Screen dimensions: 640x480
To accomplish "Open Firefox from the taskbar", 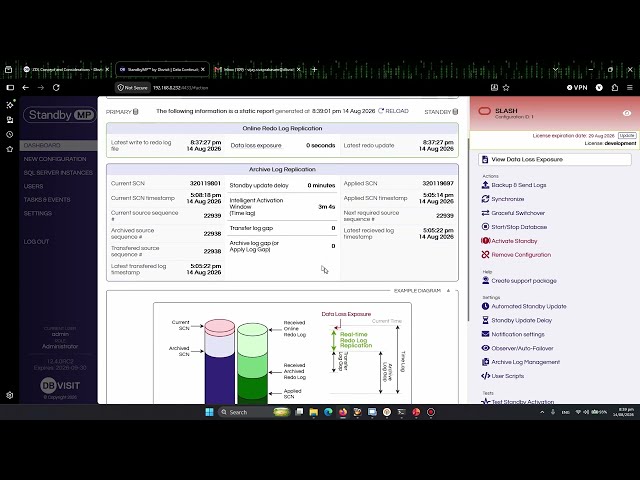I will coord(343,412).
